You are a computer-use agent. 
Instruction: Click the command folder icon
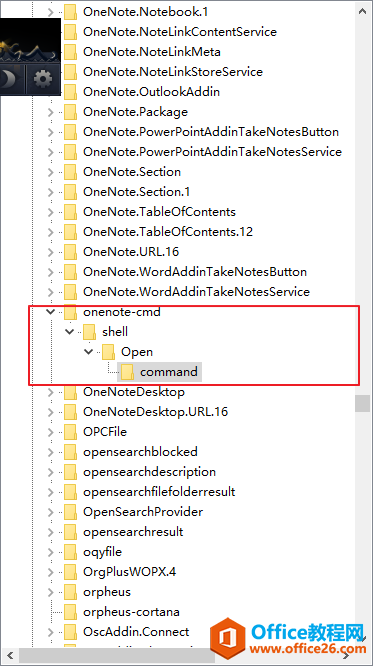(127, 372)
